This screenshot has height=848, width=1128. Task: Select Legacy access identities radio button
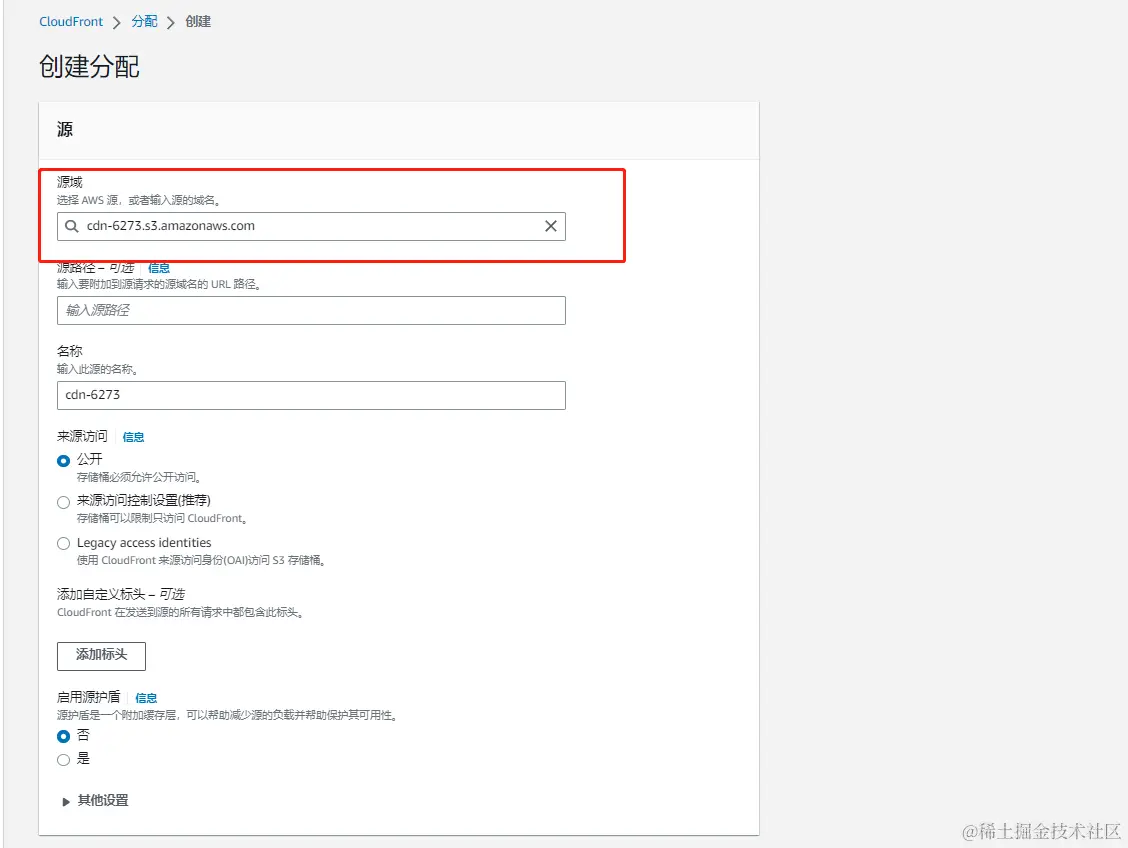click(x=63, y=544)
